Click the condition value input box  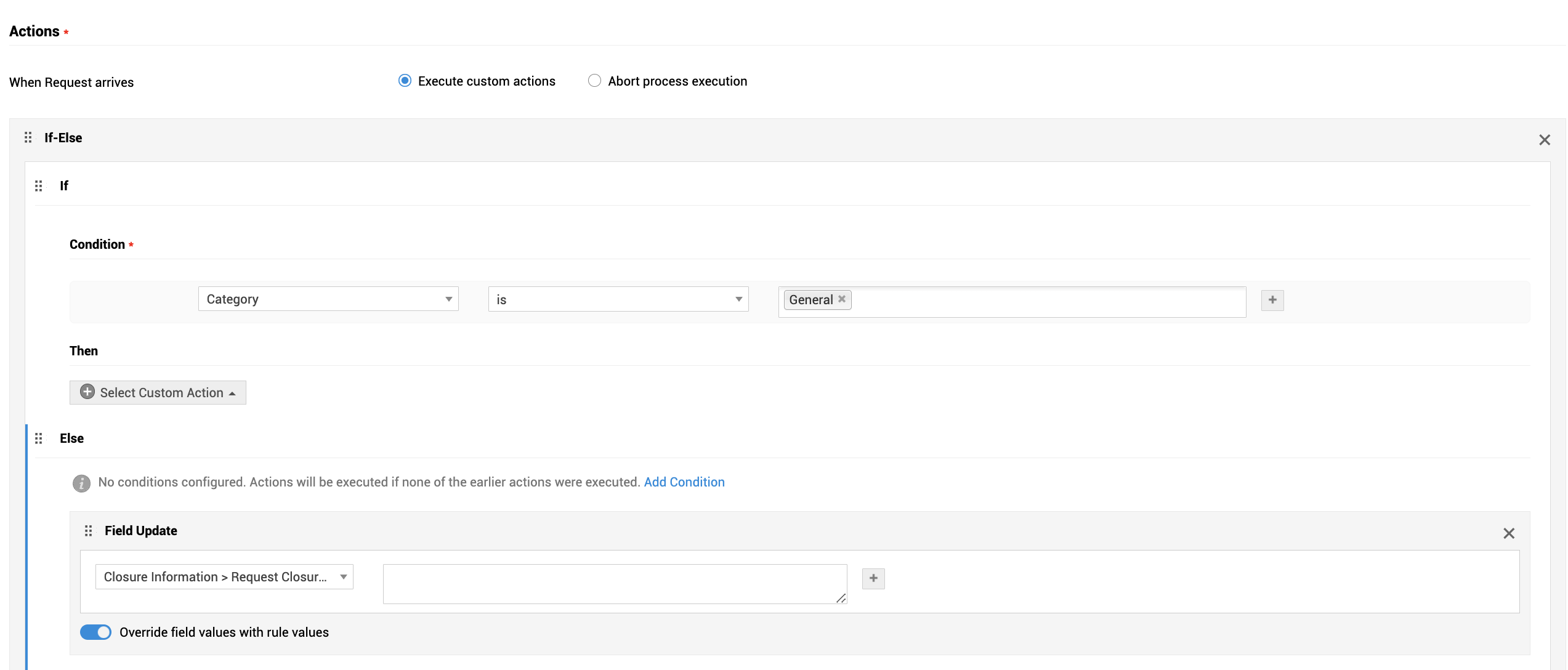(1047, 301)
